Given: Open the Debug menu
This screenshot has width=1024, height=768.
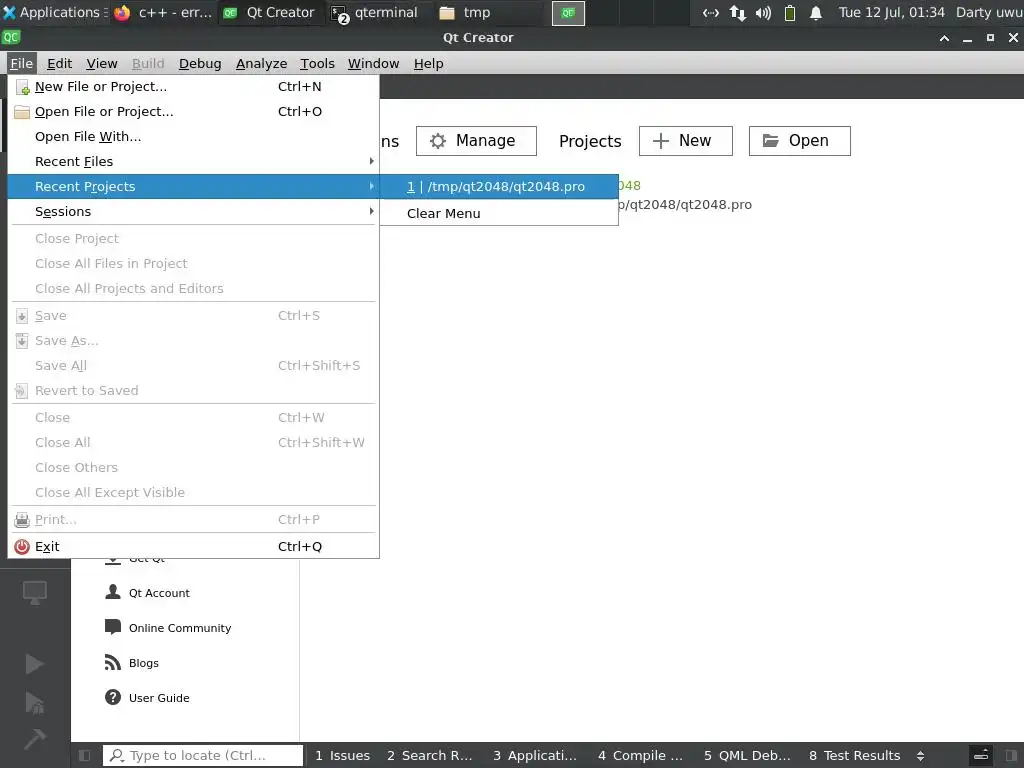Looking at the screenshot, I should tap(200, 63).
